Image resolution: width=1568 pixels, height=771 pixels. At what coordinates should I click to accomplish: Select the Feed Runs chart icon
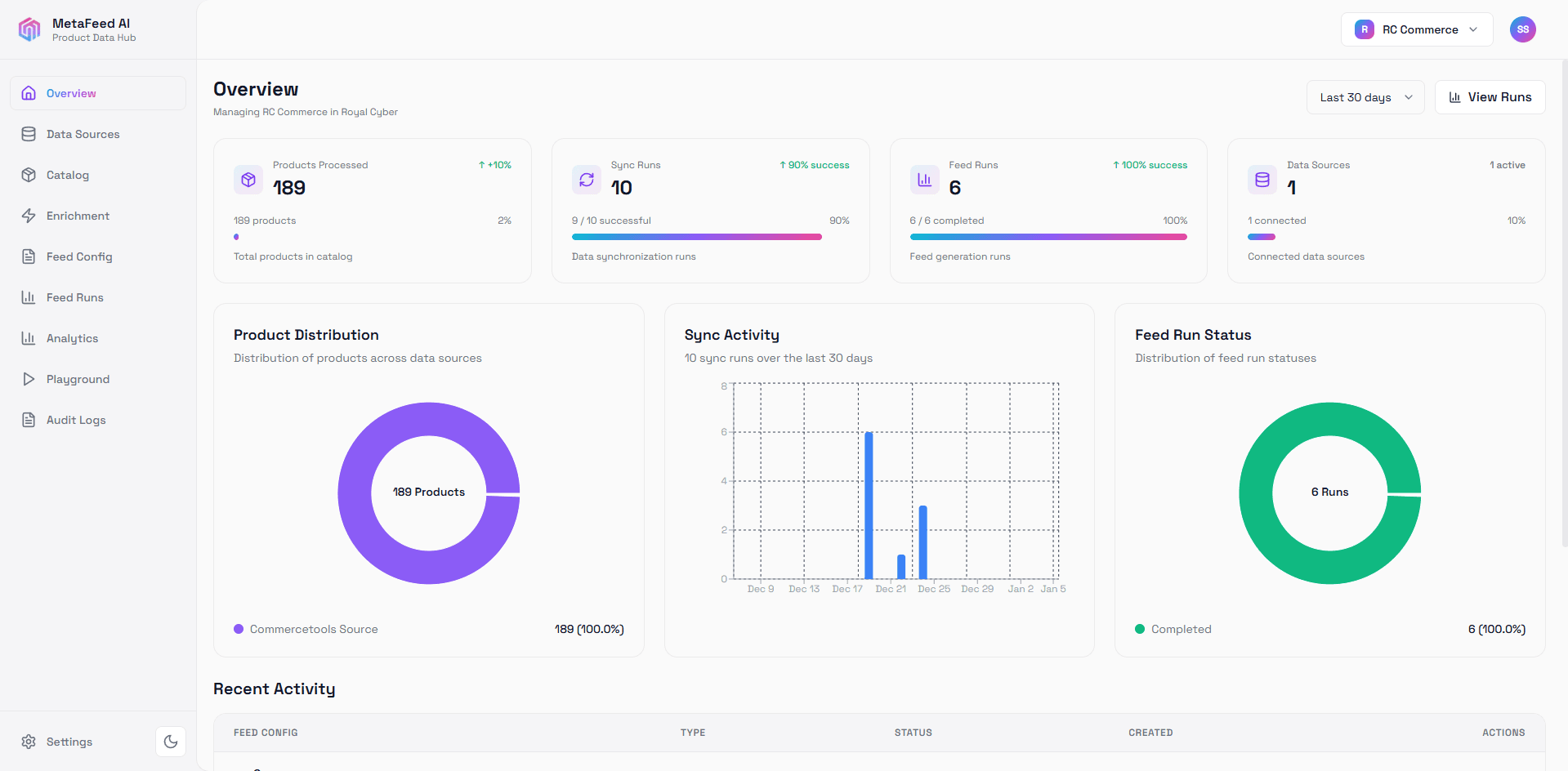pos(29,297)
